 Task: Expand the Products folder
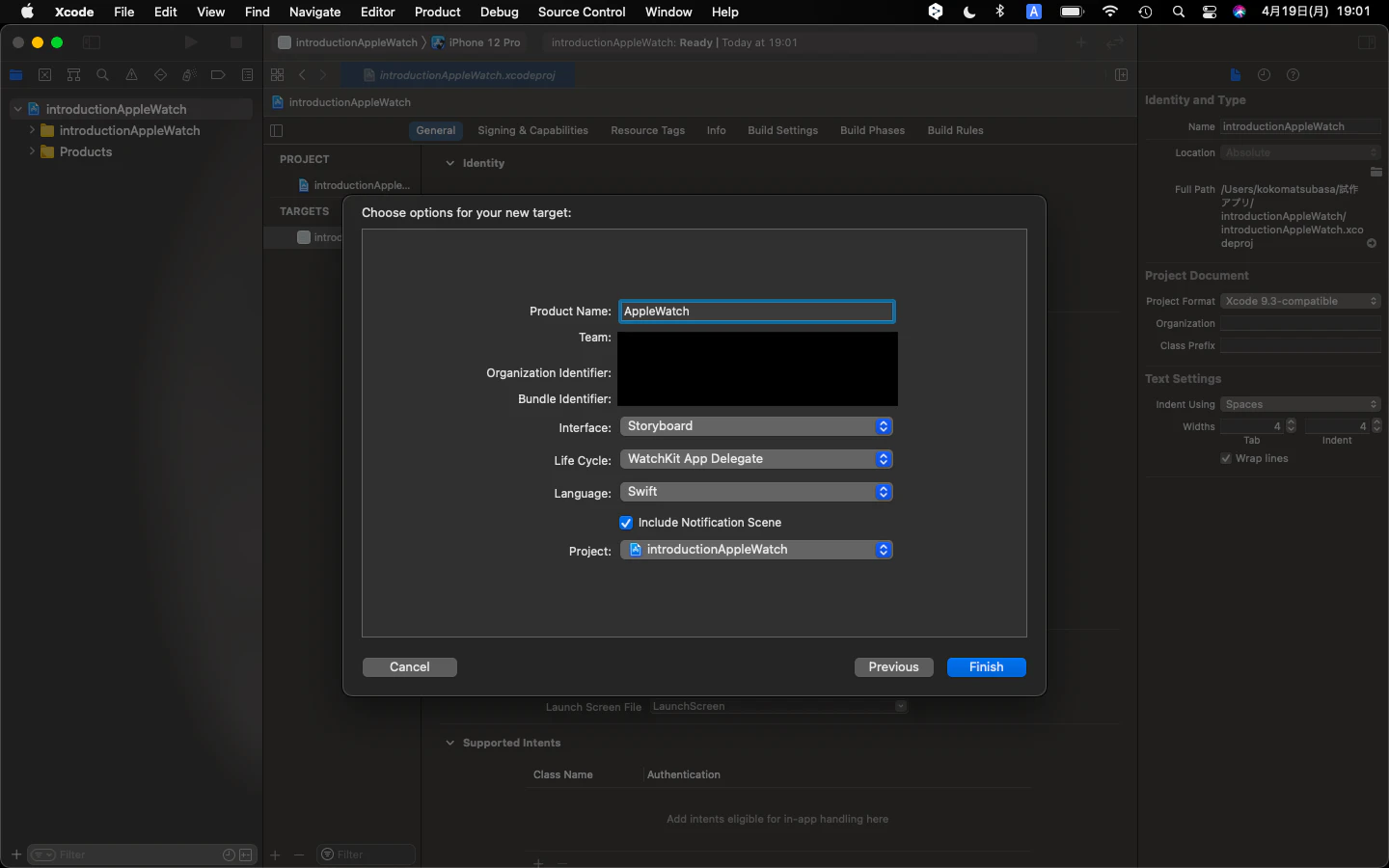(32, 151)
